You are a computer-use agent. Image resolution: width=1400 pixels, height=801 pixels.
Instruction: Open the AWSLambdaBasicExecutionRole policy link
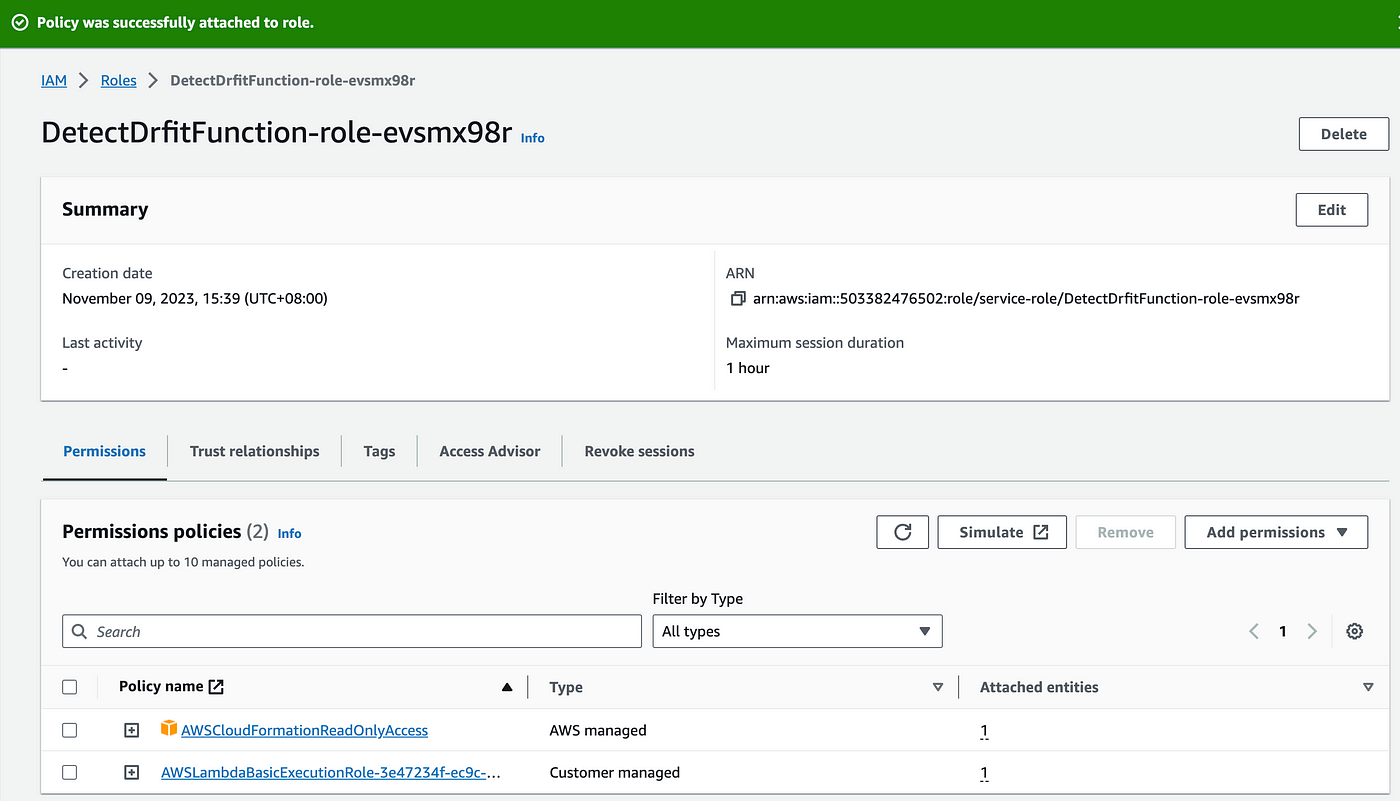(331, 772)
